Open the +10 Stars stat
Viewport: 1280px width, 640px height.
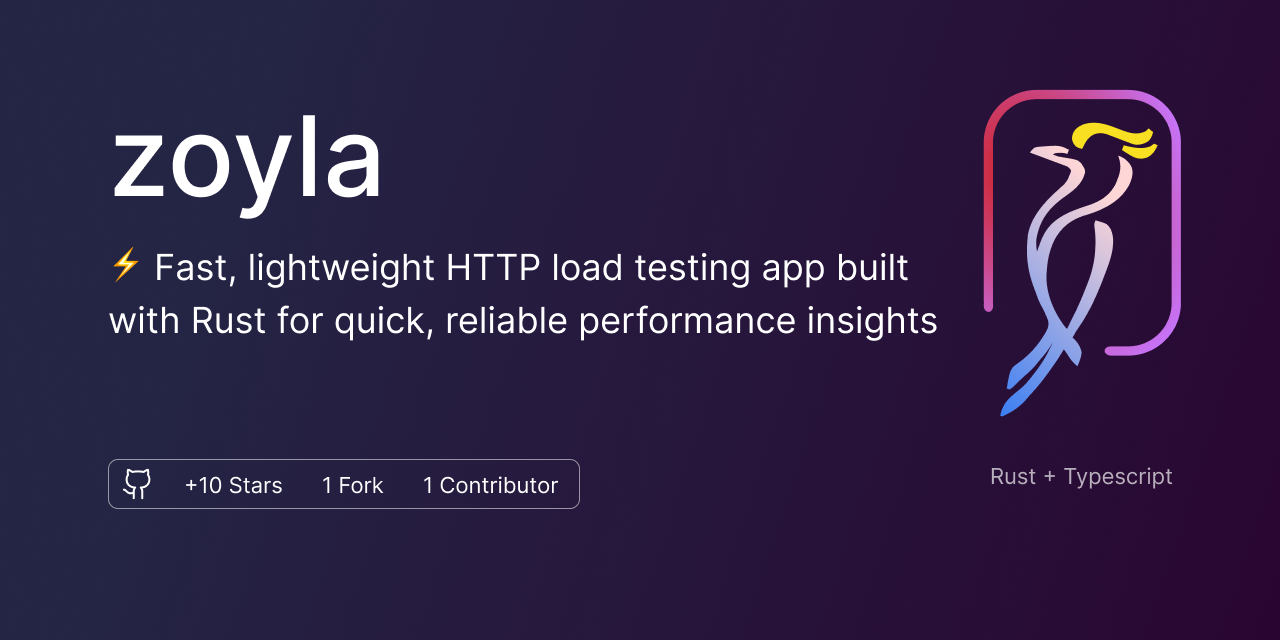[233, 485]
